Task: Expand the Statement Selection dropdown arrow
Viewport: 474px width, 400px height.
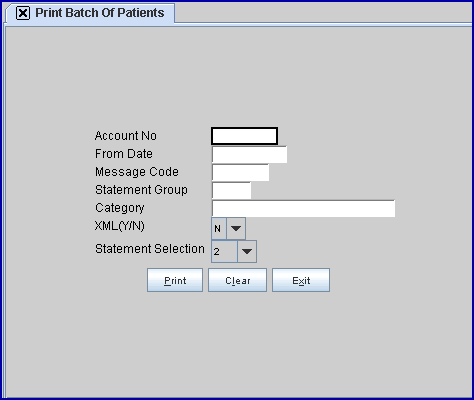Action: click(247, 251)
